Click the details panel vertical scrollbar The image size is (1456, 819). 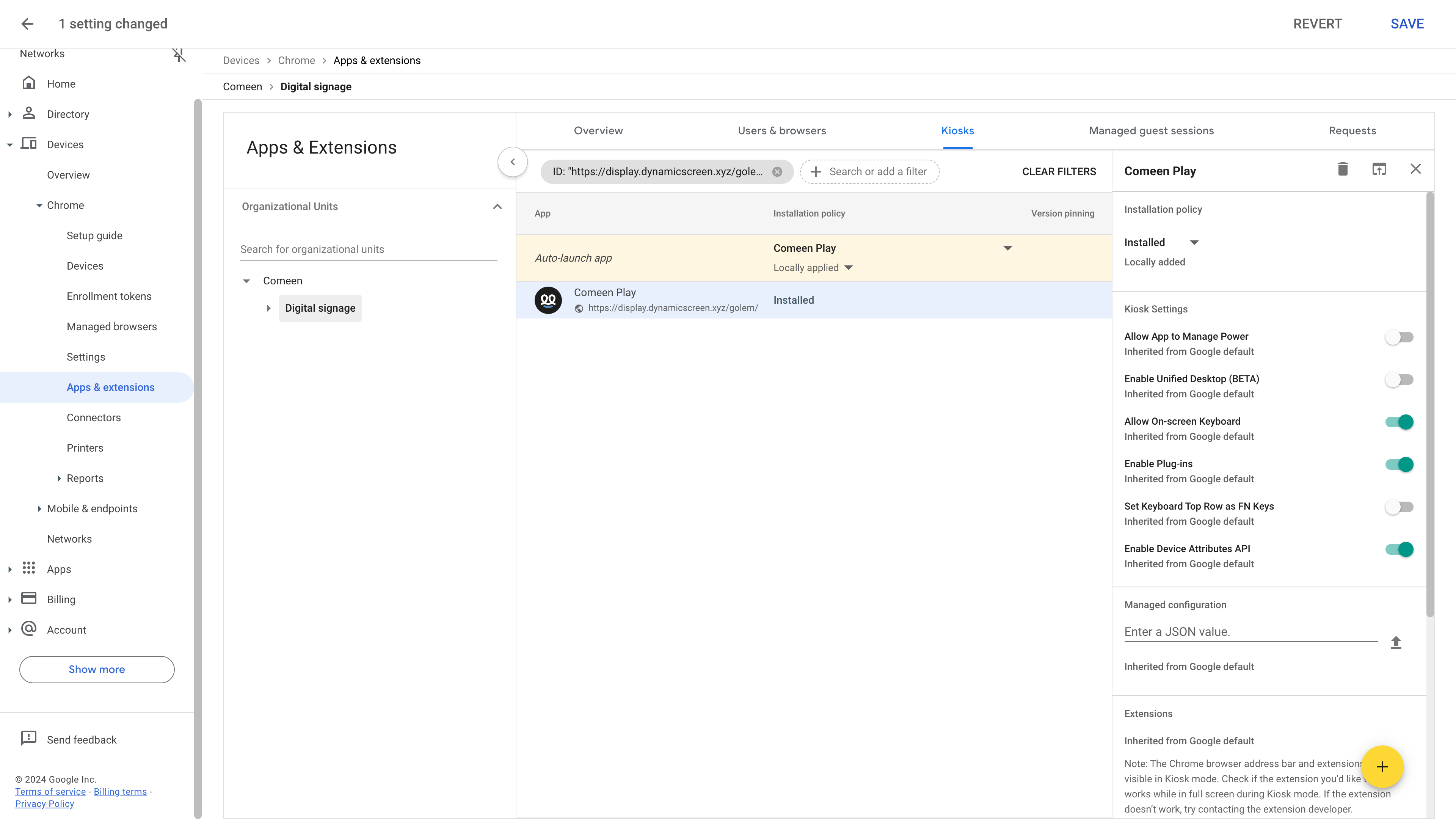click(x=1429, y=404)
